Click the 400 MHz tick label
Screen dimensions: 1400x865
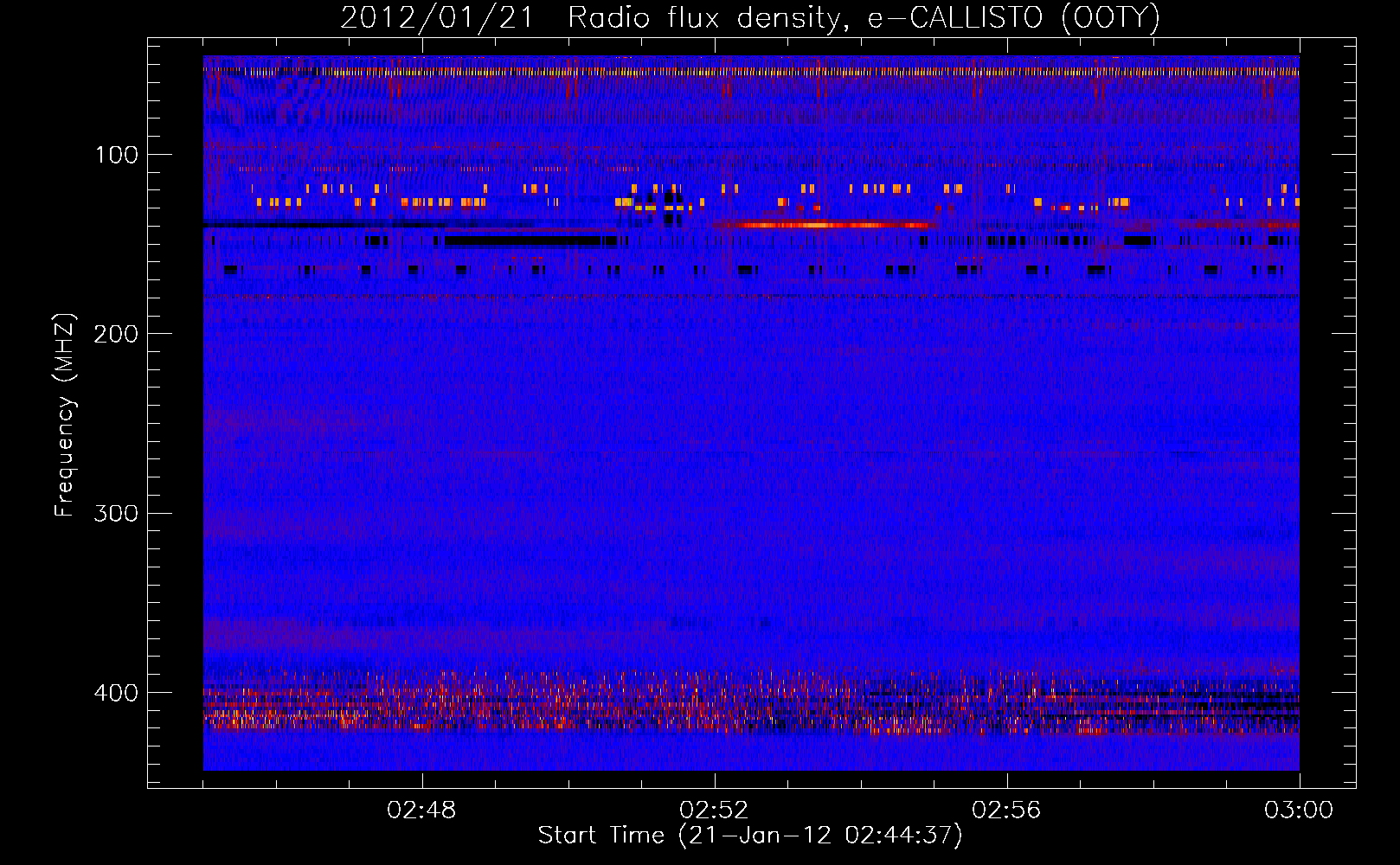[x=117, y=693]
